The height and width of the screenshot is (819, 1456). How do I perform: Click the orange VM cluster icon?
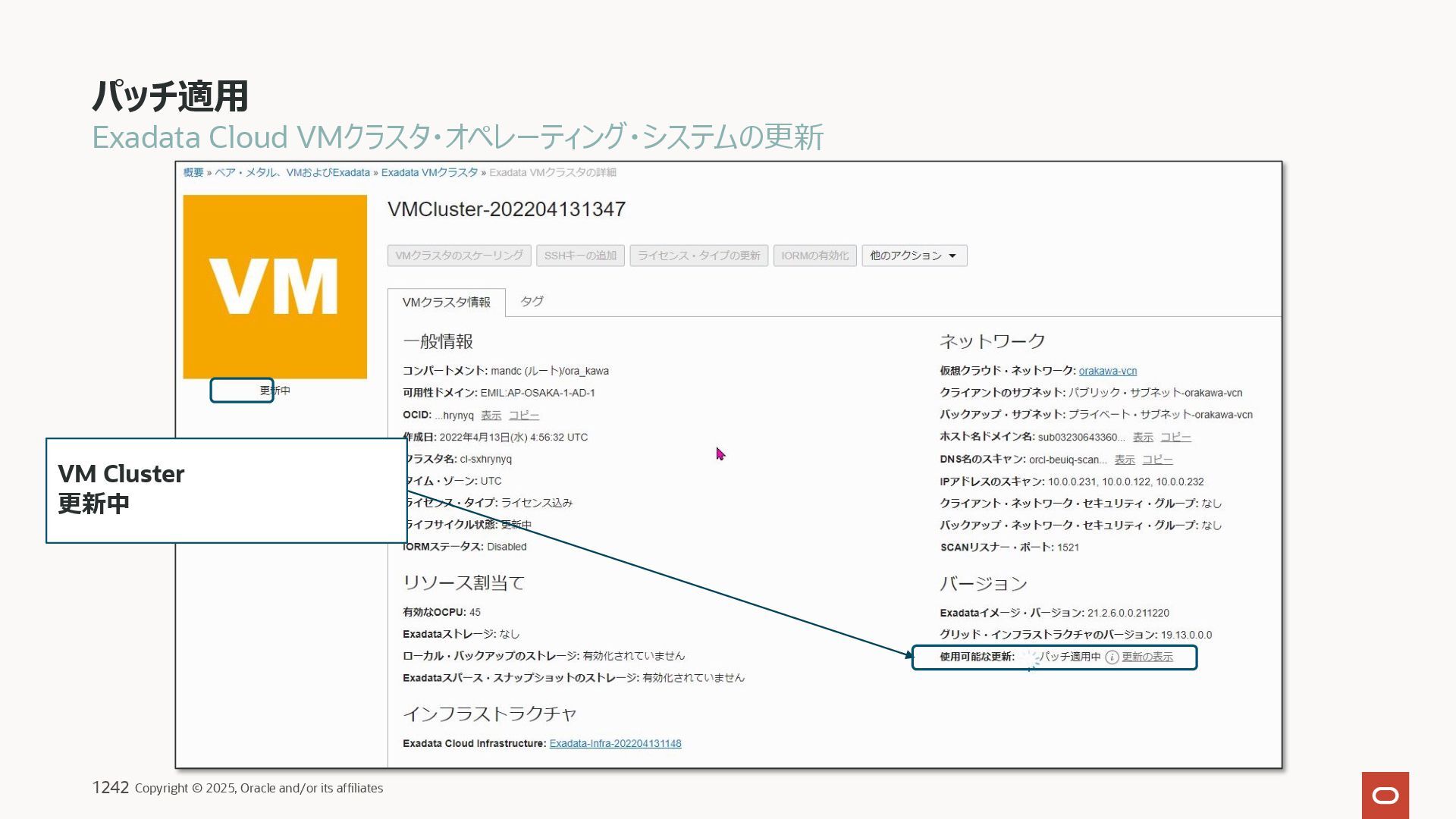pos(275,287)
